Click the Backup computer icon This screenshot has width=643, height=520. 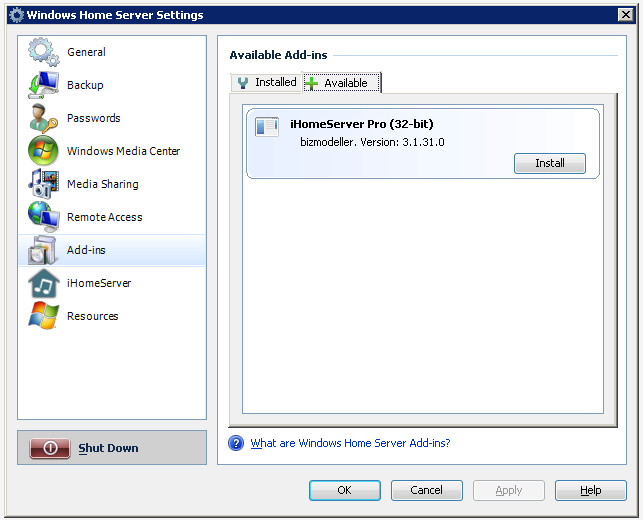[43, 85]
